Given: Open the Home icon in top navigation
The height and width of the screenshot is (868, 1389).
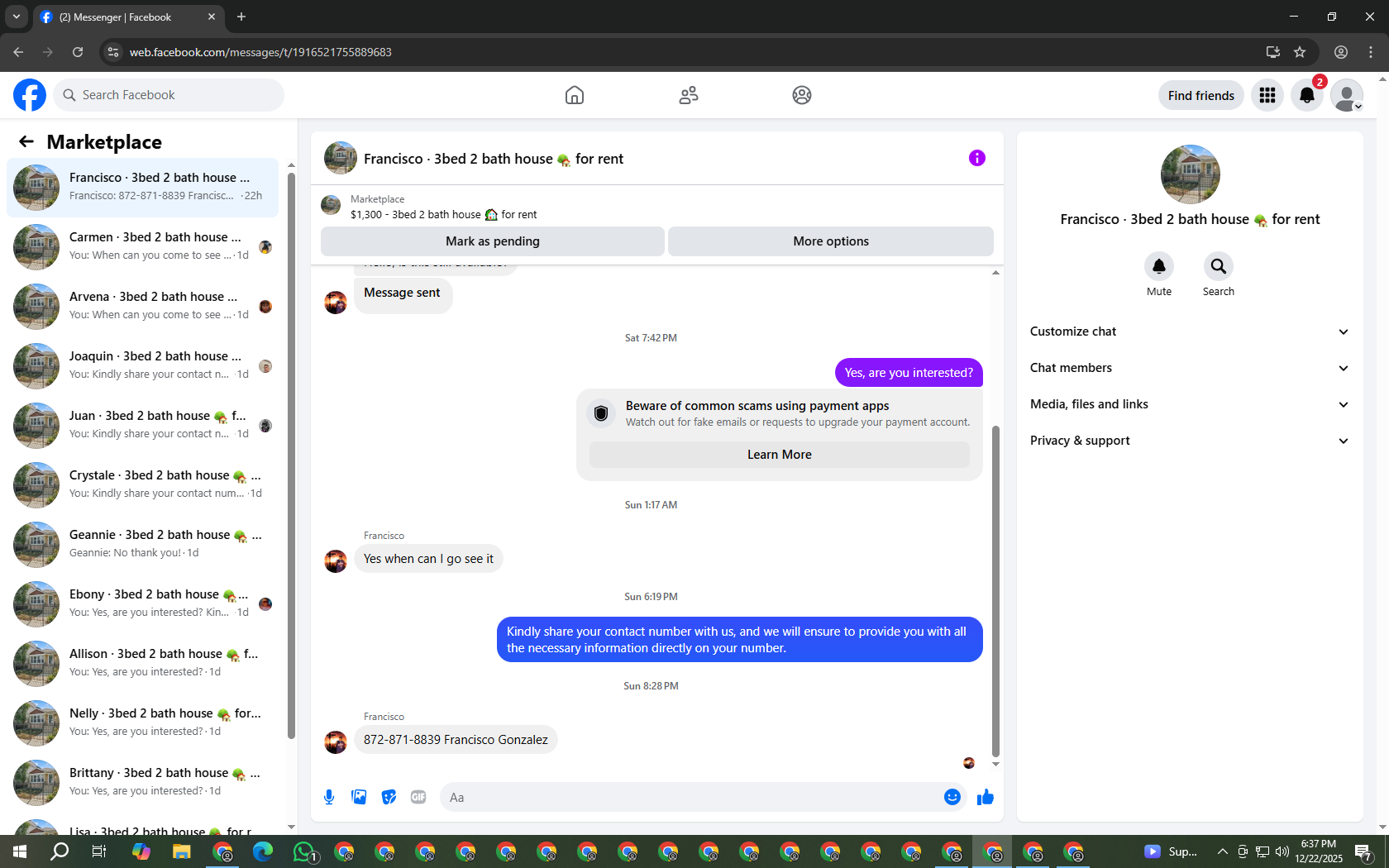Looking at the screenshot, I should click(x=575, y=95).
